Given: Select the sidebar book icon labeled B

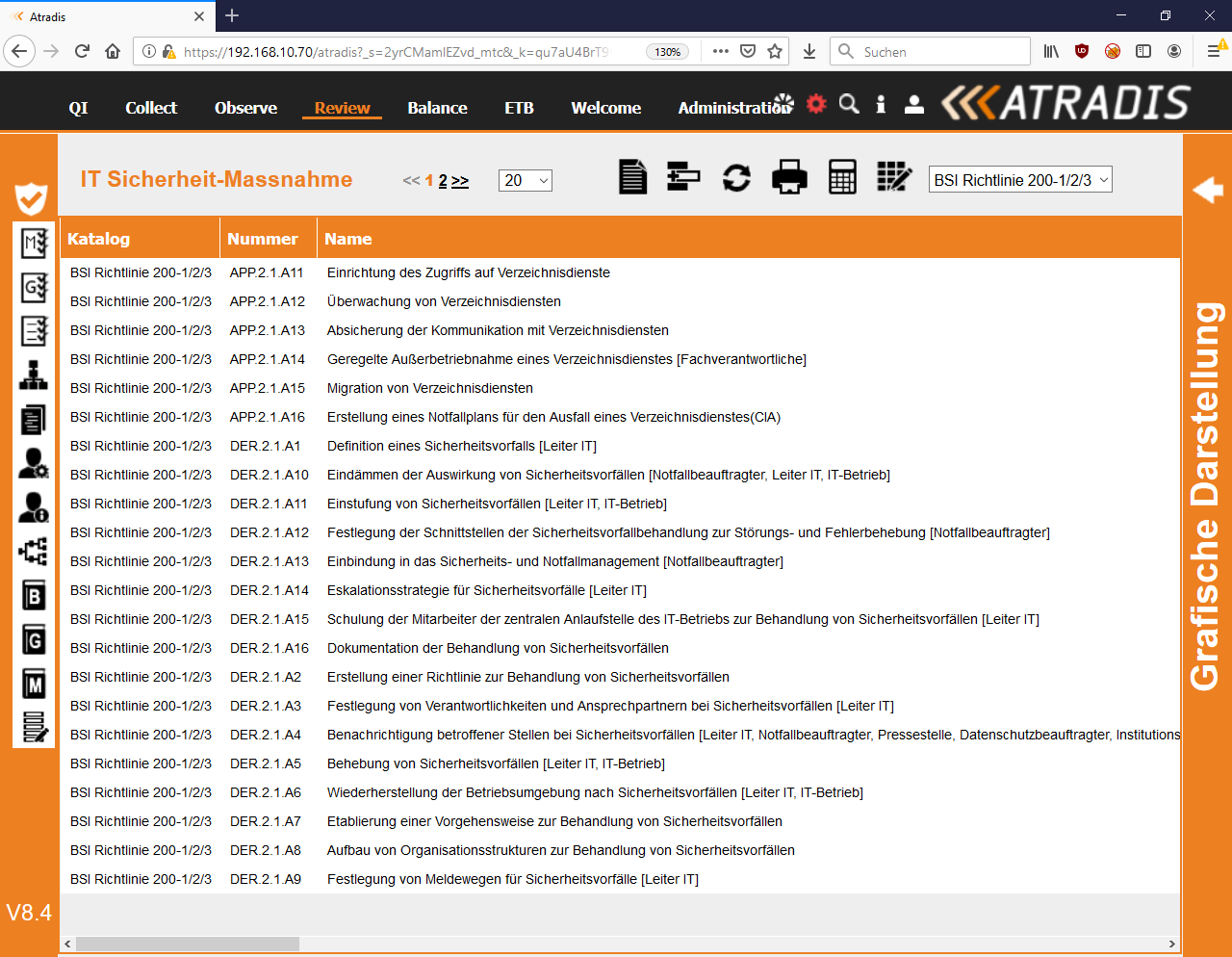Looking at the screenshot, I should 34,596.
